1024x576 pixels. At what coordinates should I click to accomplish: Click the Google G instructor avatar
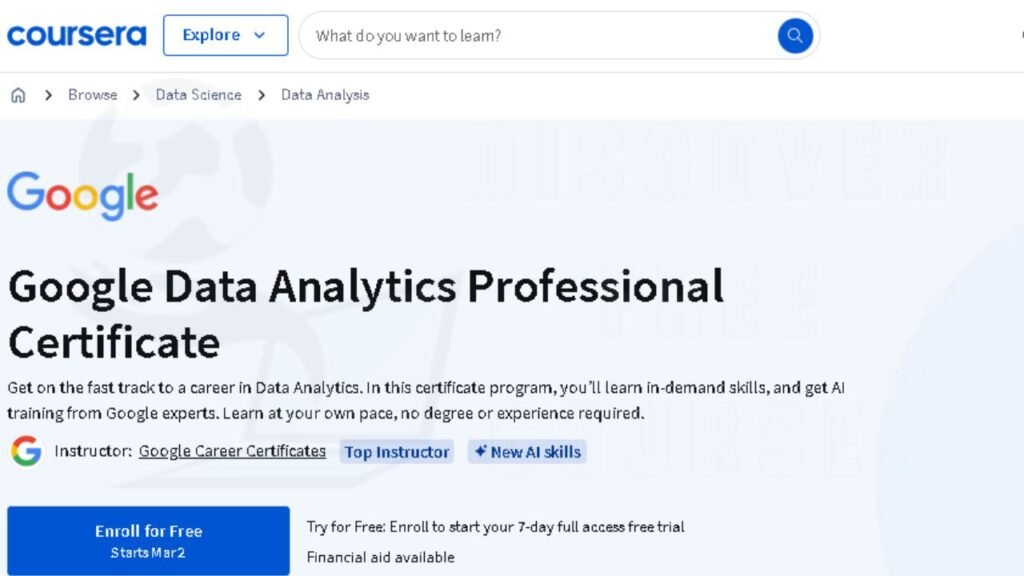(26, 451)
